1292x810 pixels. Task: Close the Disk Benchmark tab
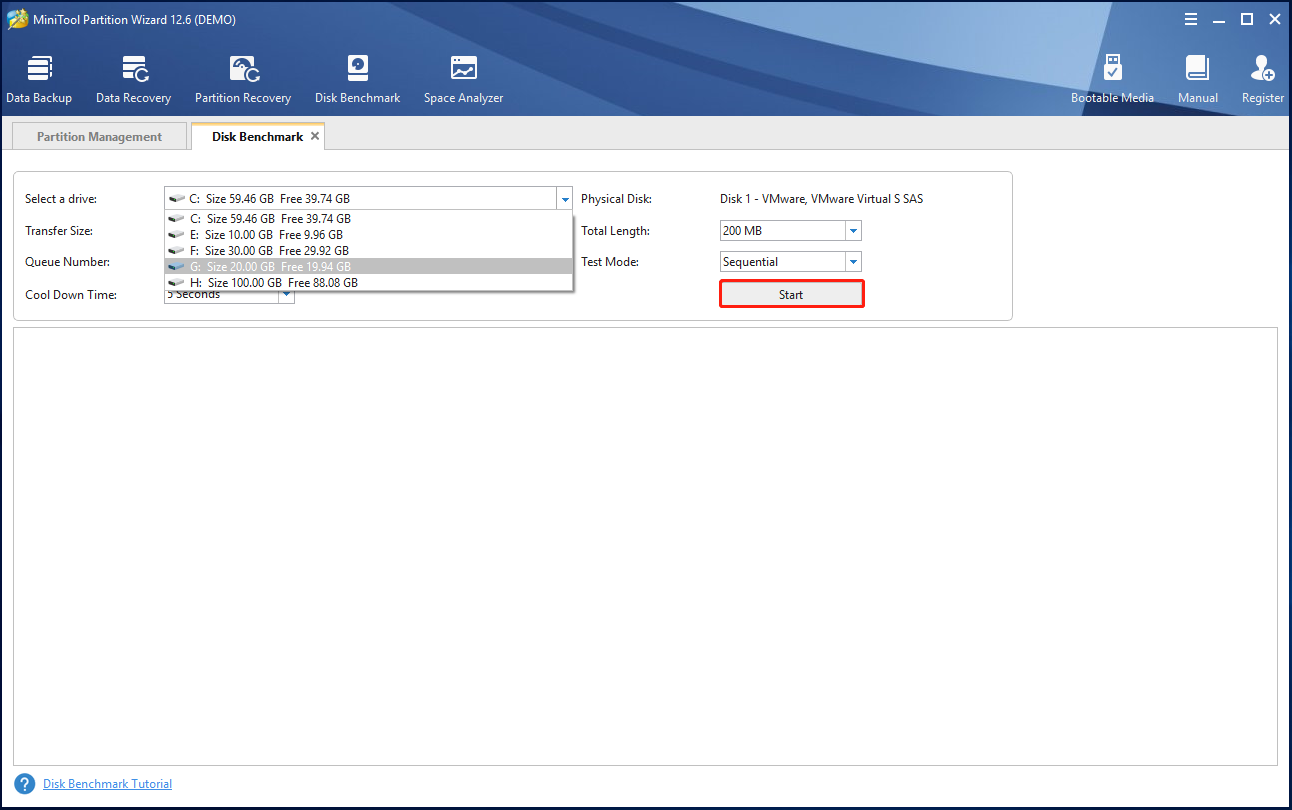(315, 136)
